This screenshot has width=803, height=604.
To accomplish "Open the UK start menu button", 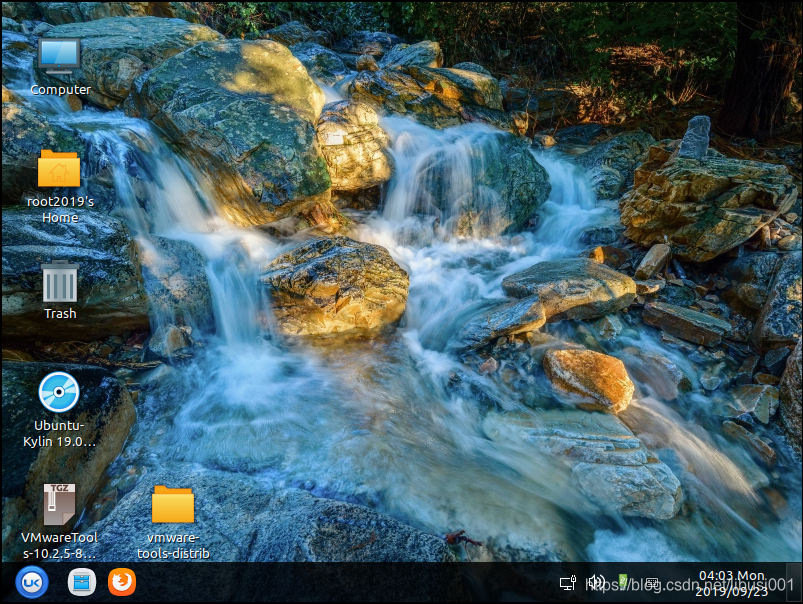I will (32, 582).
